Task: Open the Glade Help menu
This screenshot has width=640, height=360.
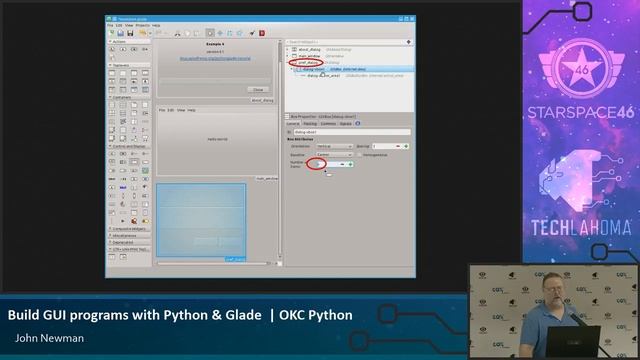Action: pos(156,25)
